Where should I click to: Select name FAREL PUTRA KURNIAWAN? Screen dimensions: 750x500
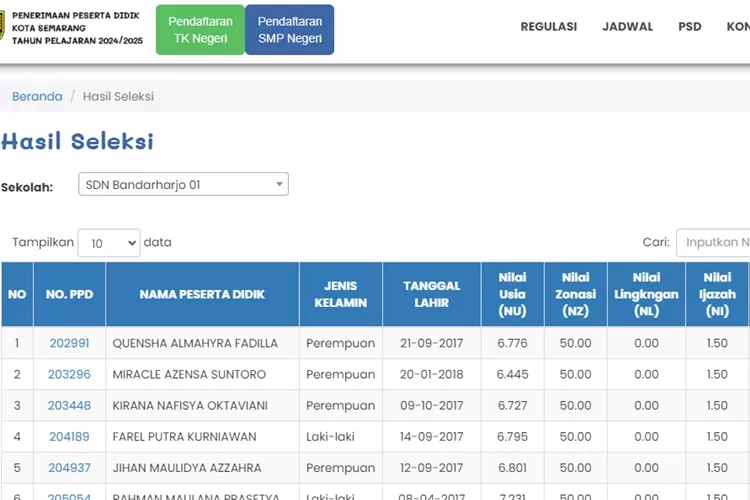click(184, 436)
